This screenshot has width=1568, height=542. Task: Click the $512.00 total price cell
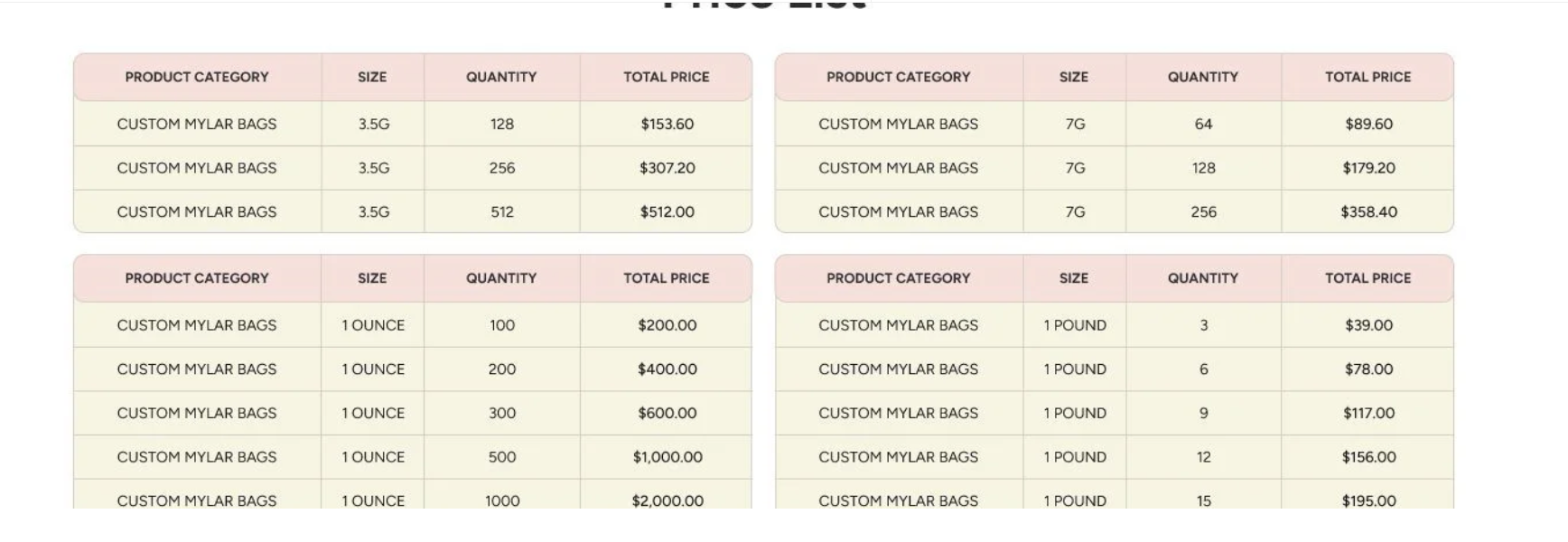667,212
